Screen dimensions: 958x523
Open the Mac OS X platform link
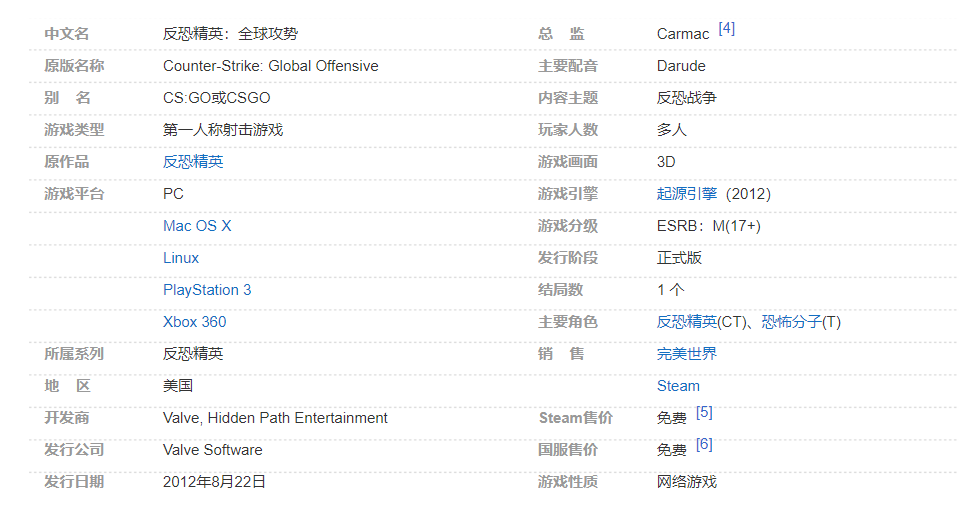197,226
